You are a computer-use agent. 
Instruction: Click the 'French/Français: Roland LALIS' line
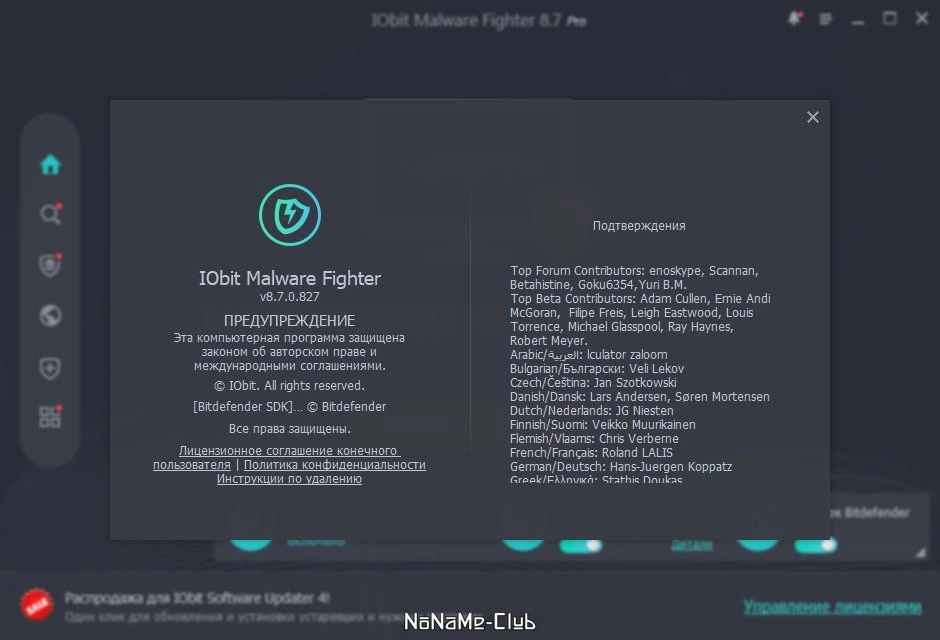[x=591, y=452]
